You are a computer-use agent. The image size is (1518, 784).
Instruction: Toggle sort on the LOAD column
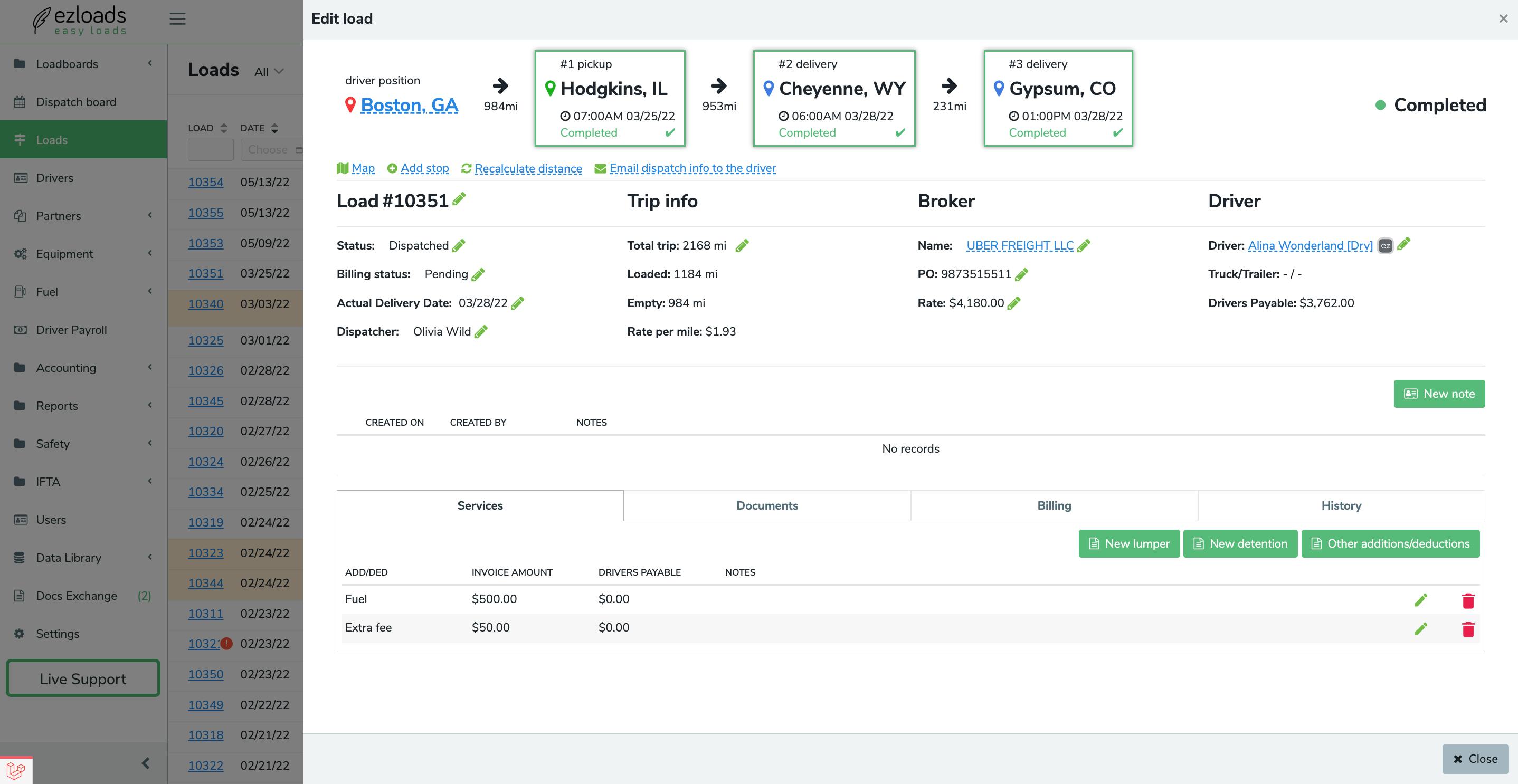223,127
